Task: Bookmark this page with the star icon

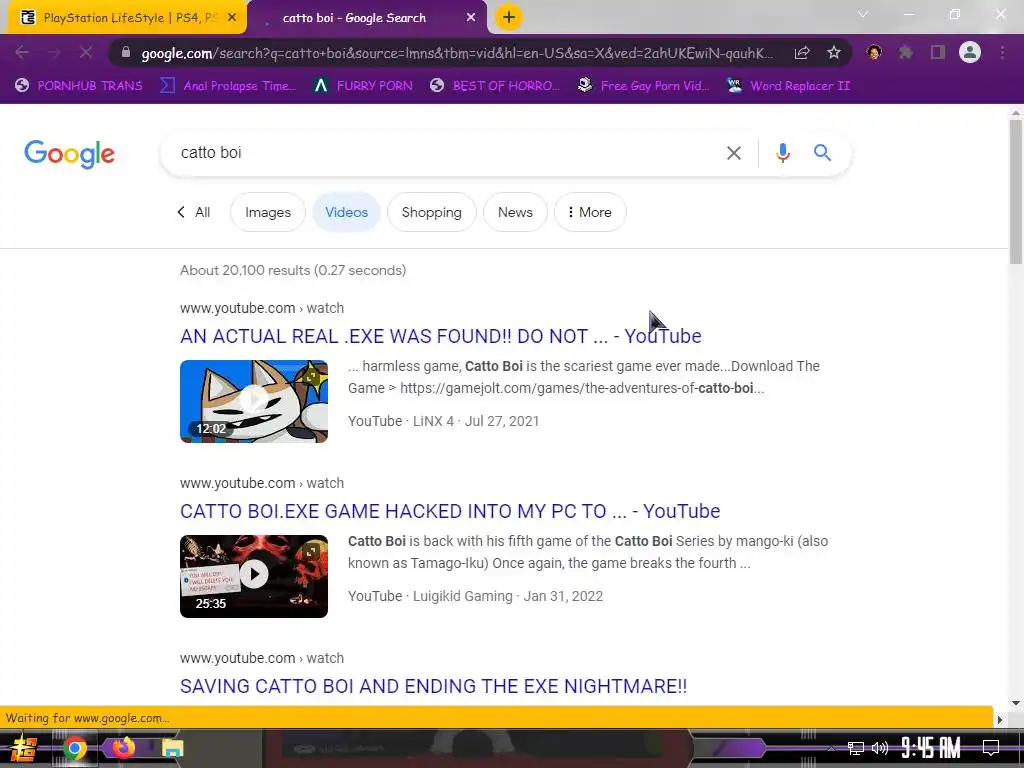Action: [834, 53]
